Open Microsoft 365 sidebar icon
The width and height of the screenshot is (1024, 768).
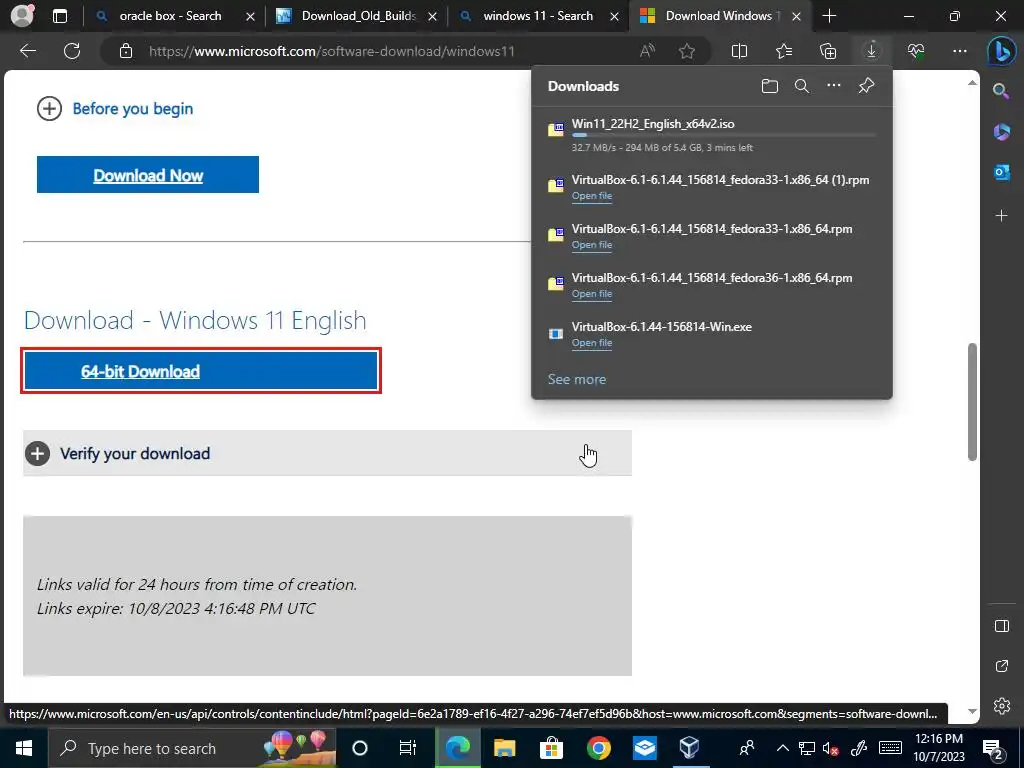click(1001, 132)
